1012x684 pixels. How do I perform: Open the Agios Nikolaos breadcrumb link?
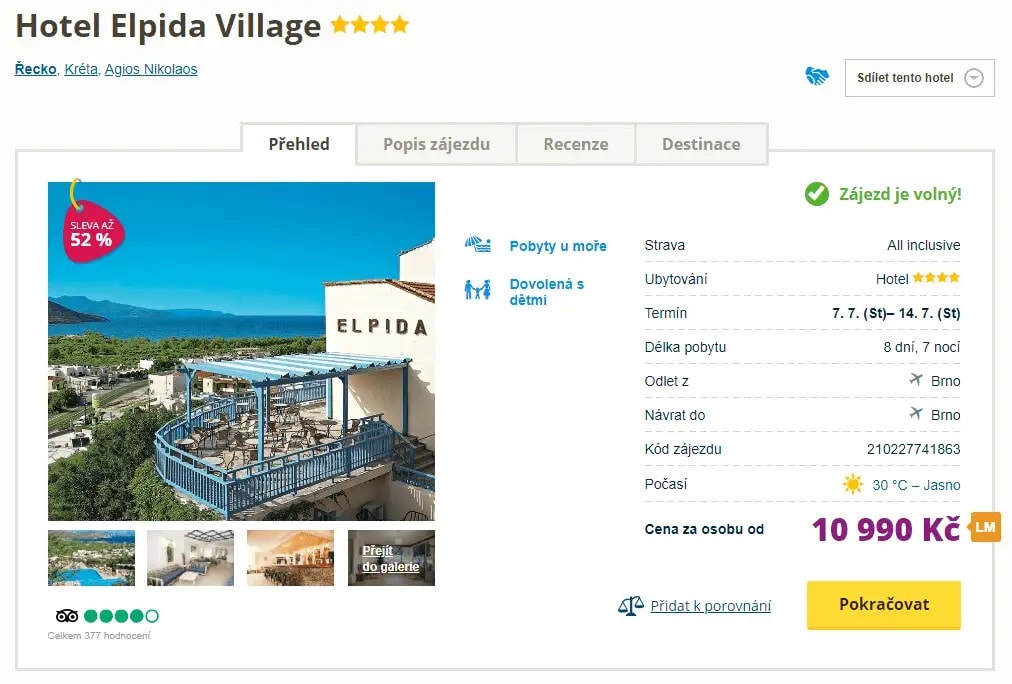tap(151, 70)
